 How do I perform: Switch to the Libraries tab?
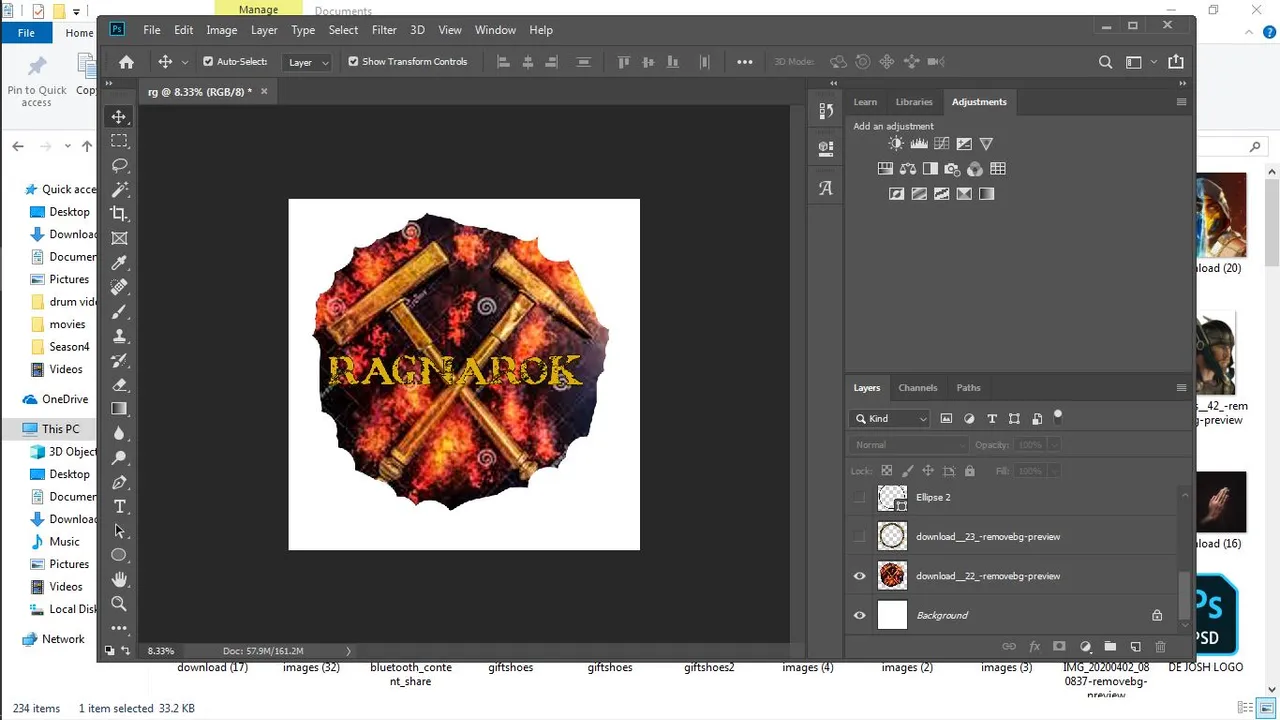click(x=914, y=102)
